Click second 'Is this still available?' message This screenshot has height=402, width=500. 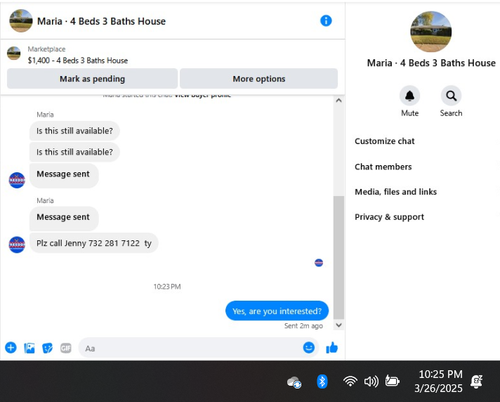point(75,152)
